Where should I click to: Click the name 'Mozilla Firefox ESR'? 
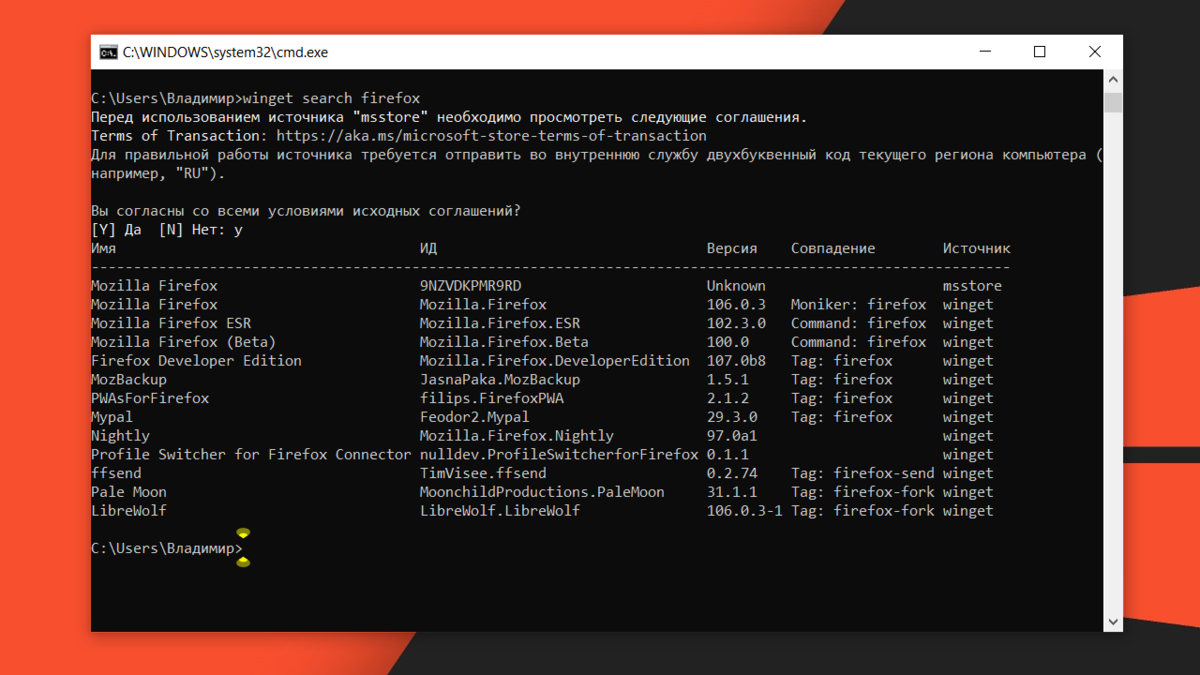[x=171, y=323]
